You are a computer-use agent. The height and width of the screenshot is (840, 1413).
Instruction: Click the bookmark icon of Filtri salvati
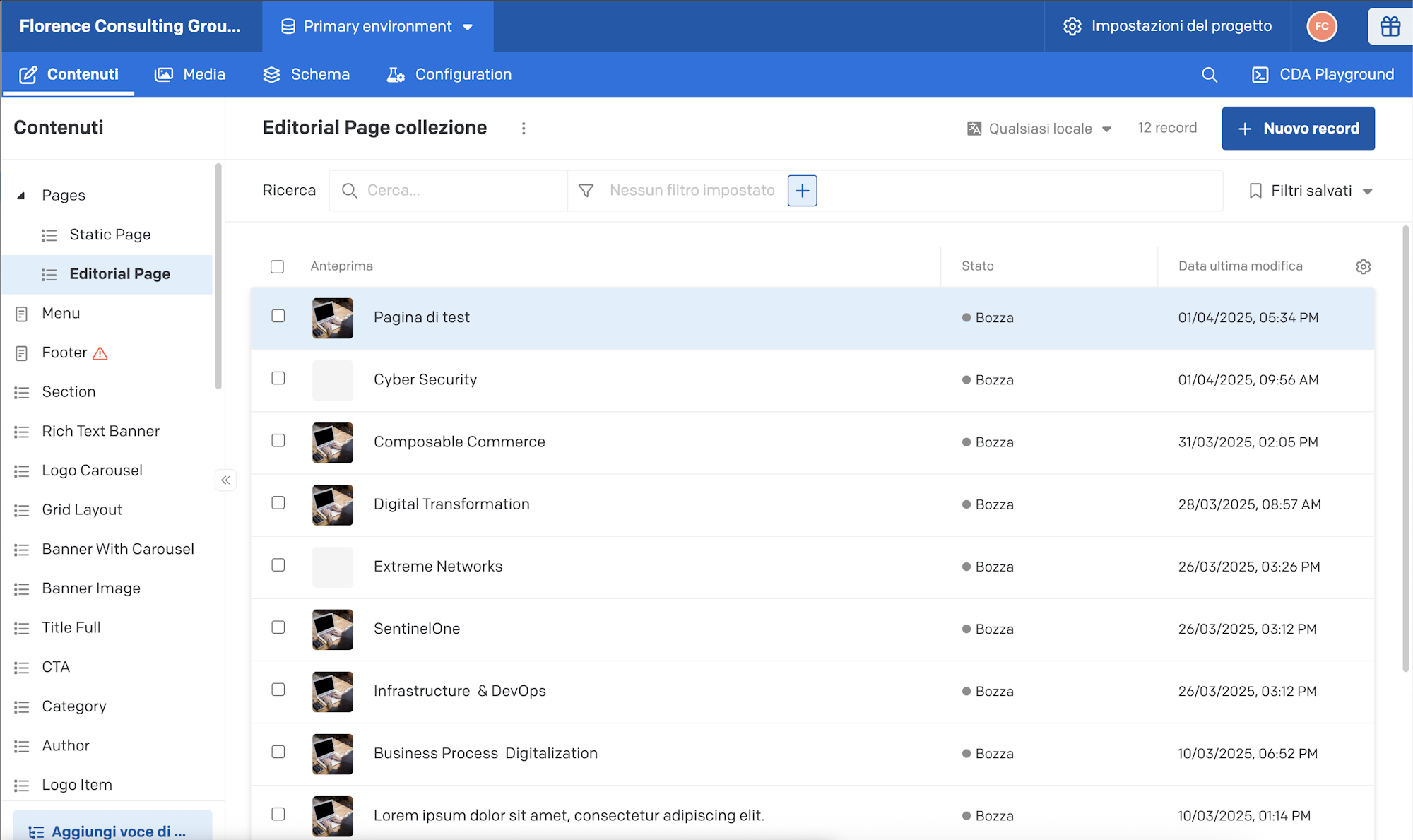click(x=1255, y=191)
